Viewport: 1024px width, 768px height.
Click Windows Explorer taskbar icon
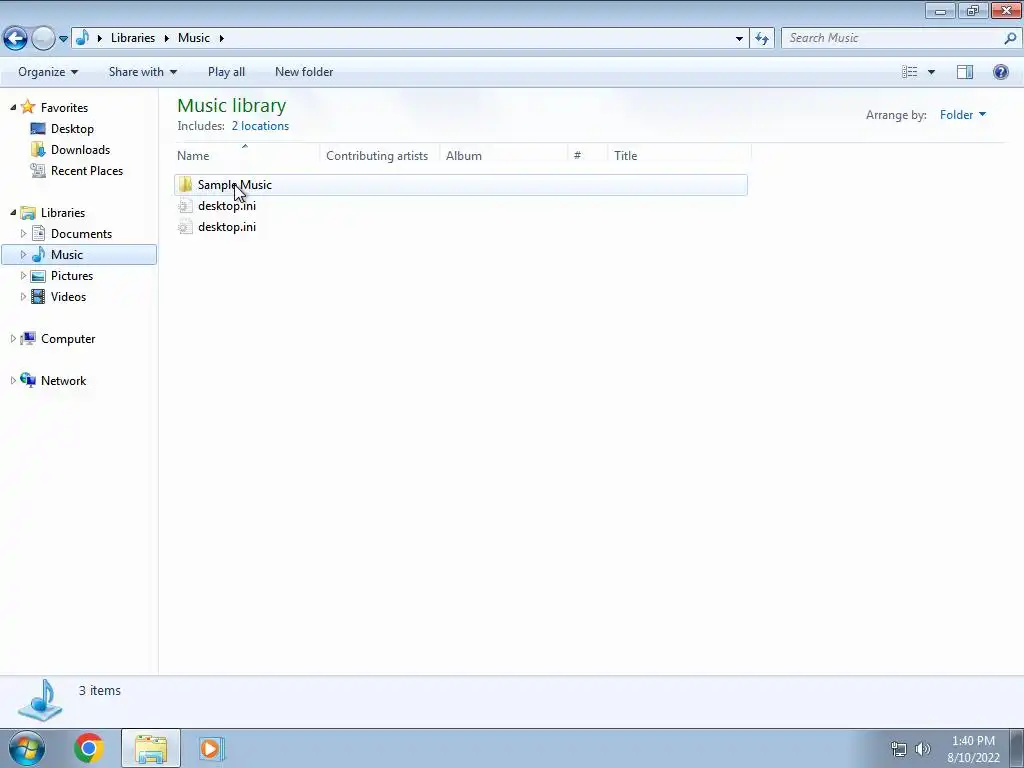[151, 748]
